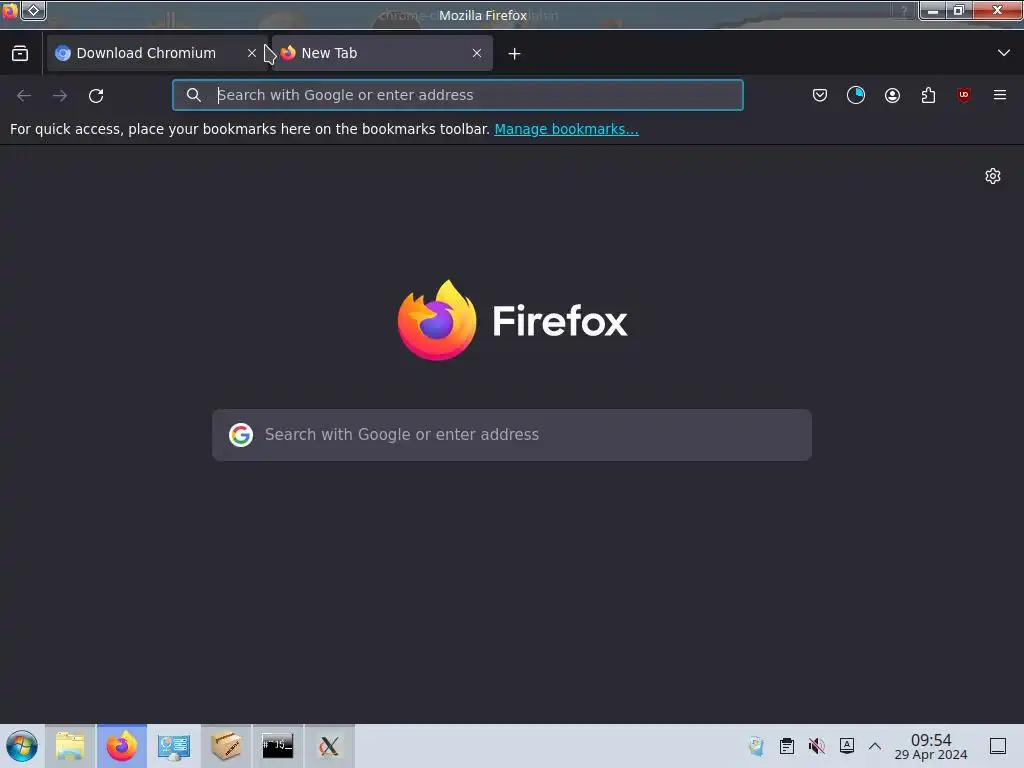This screenshot has height=768, width=1024.
Task: Switch to the Download Chromium tab
Action: 157,53
